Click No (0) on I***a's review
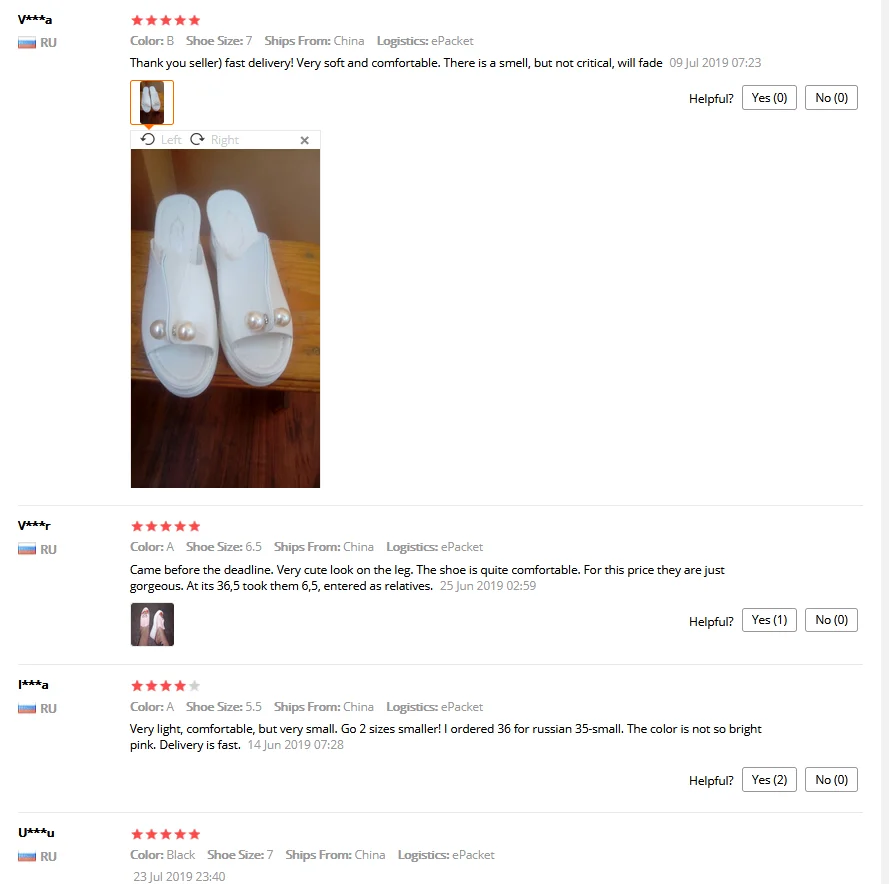 tap(831, 780)
